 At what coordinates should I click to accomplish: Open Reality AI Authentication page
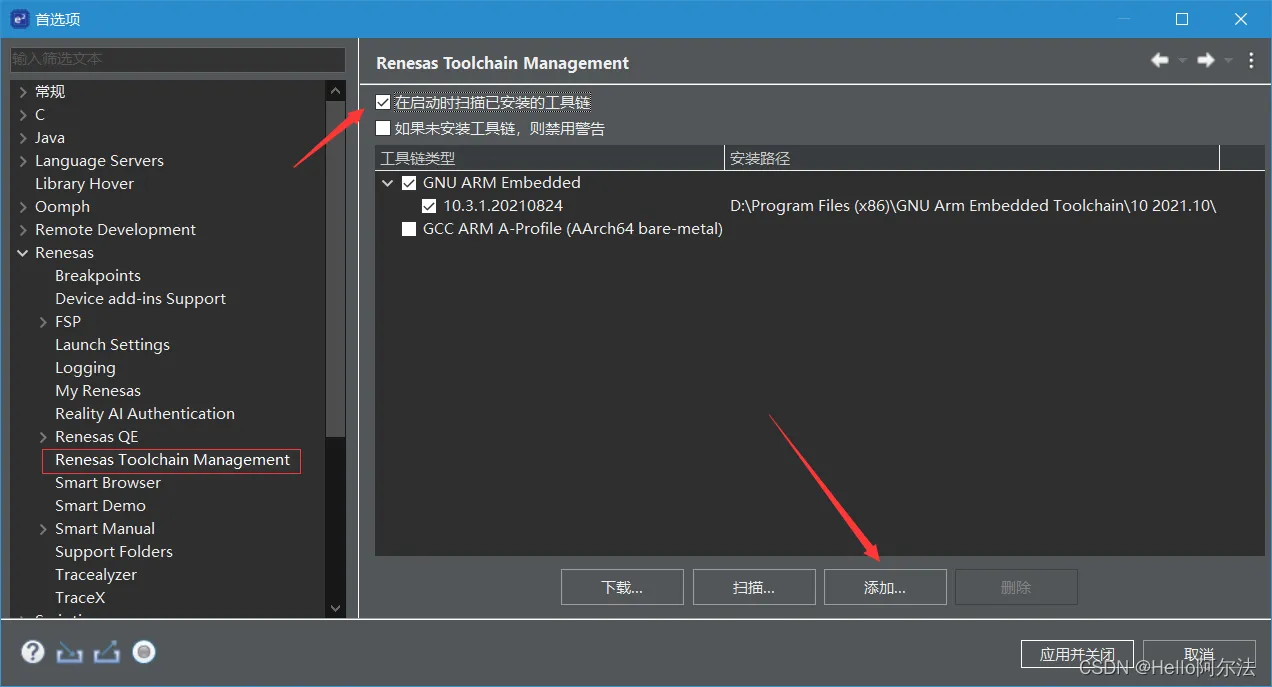[145, 414]
